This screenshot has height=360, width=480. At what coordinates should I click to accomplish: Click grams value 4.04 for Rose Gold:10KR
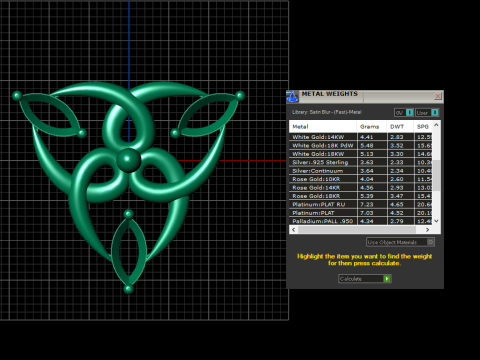[x=367, y=179]
